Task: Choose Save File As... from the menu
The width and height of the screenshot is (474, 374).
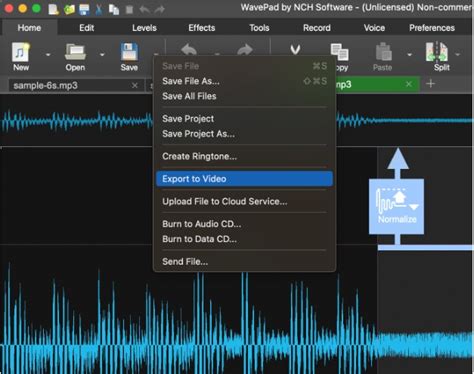Action: pyautogui.click(x=244, y=81)
